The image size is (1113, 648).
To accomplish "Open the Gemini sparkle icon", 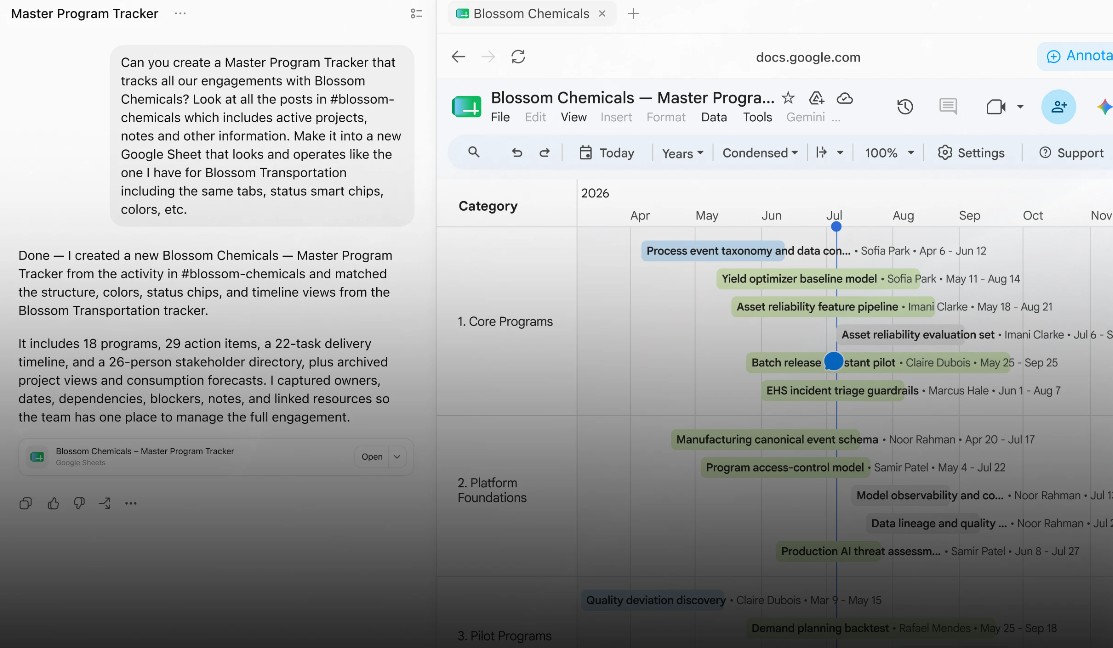I will point(1104,106).
